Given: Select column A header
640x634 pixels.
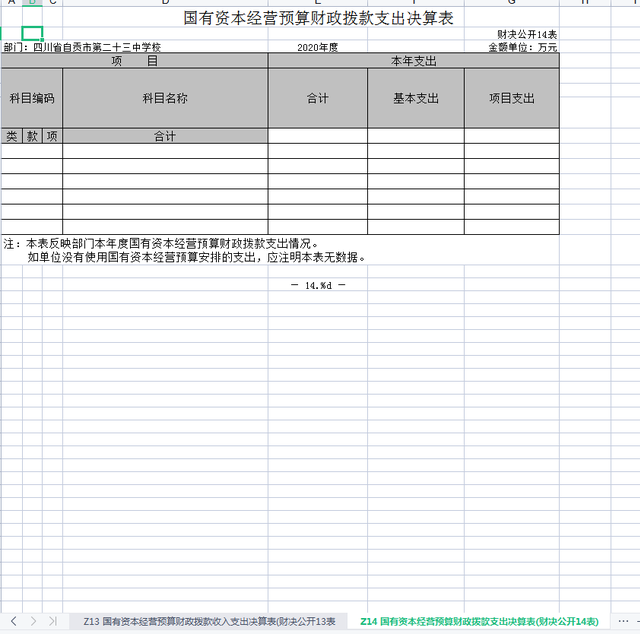Looking at the screenshot, I should tap(12, 3).
